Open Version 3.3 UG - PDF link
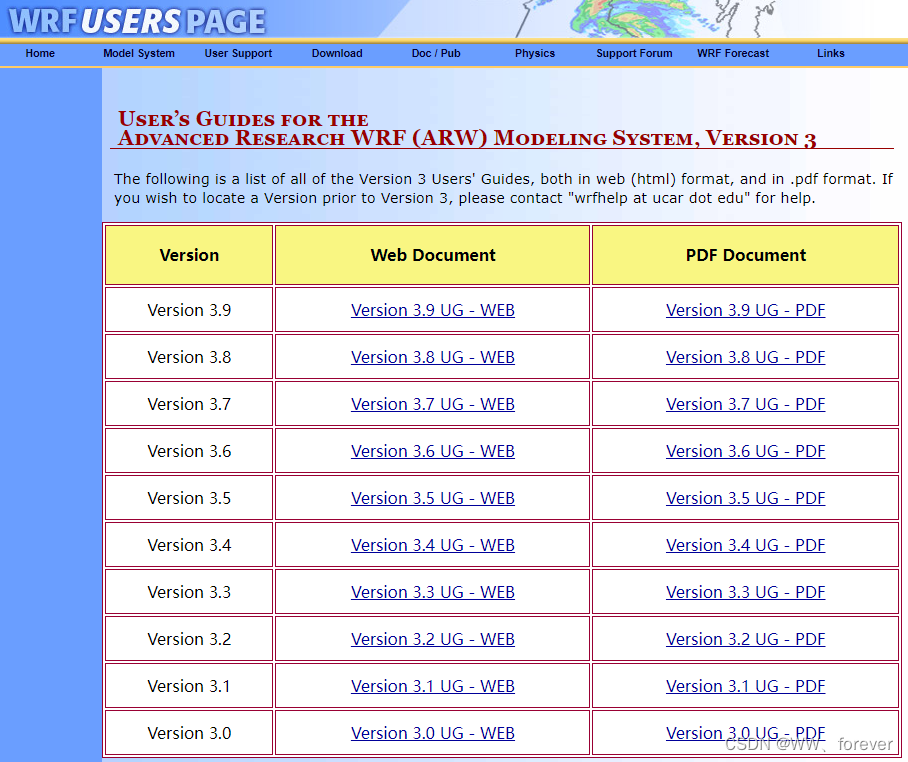908x762 pixels. click(x=745, y=592)
